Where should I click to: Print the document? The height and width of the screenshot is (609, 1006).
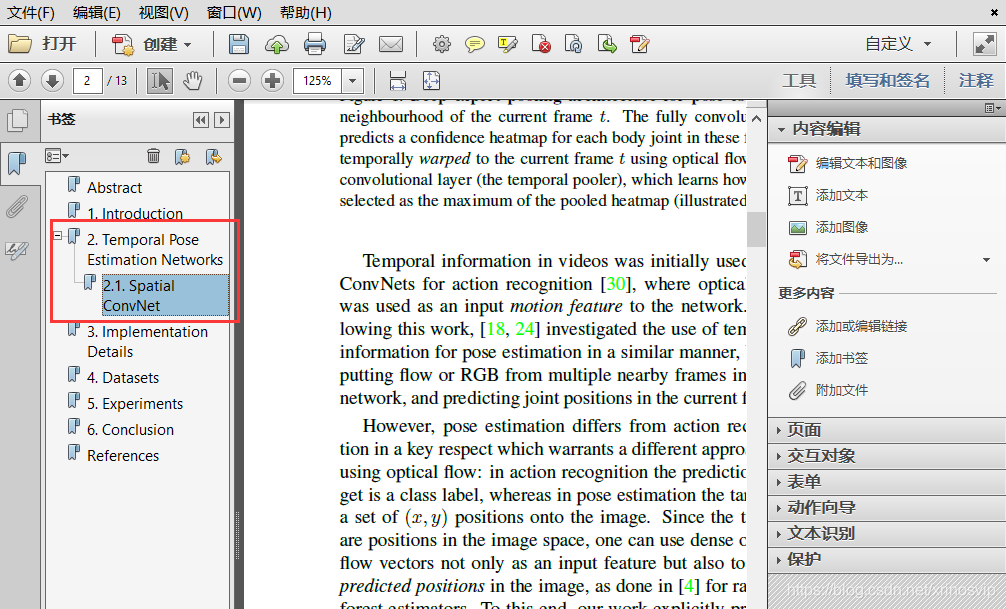(314, 44)
